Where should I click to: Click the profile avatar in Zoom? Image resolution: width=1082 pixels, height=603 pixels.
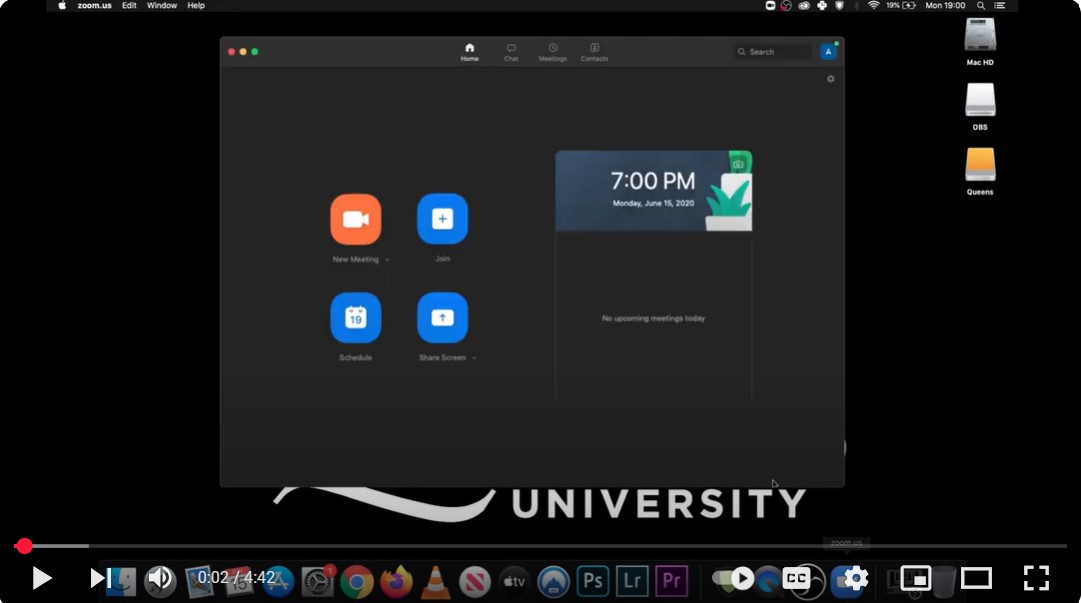tap(828, 52)
